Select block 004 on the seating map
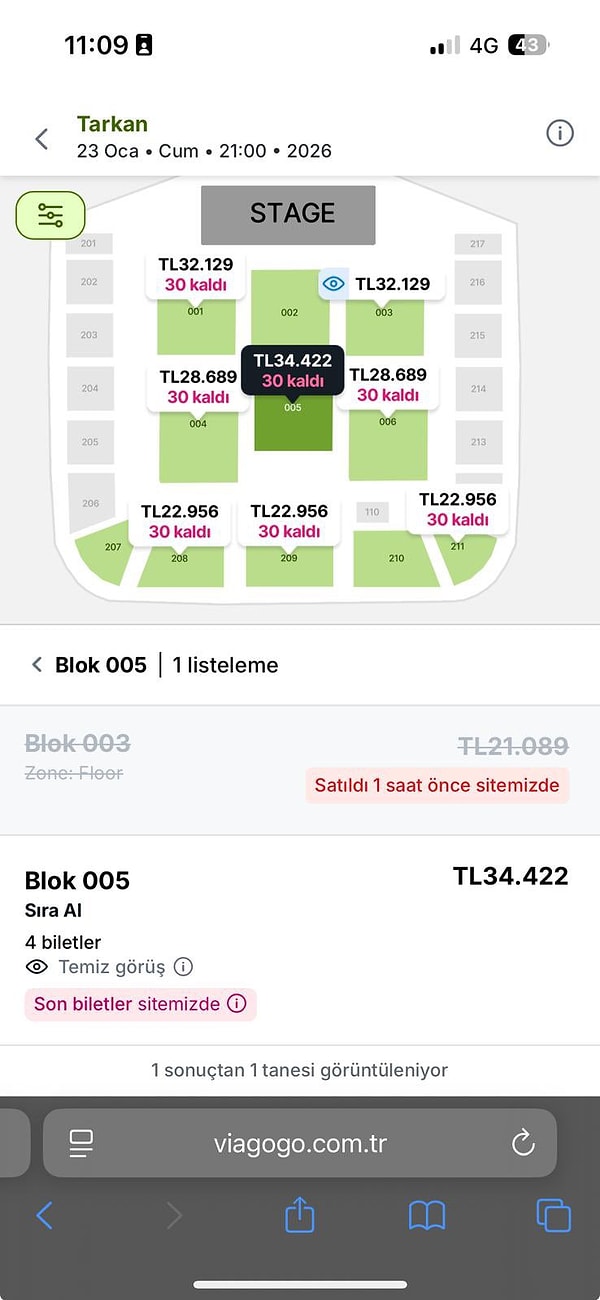This screenshot has height=1300, width=600. 198,450
